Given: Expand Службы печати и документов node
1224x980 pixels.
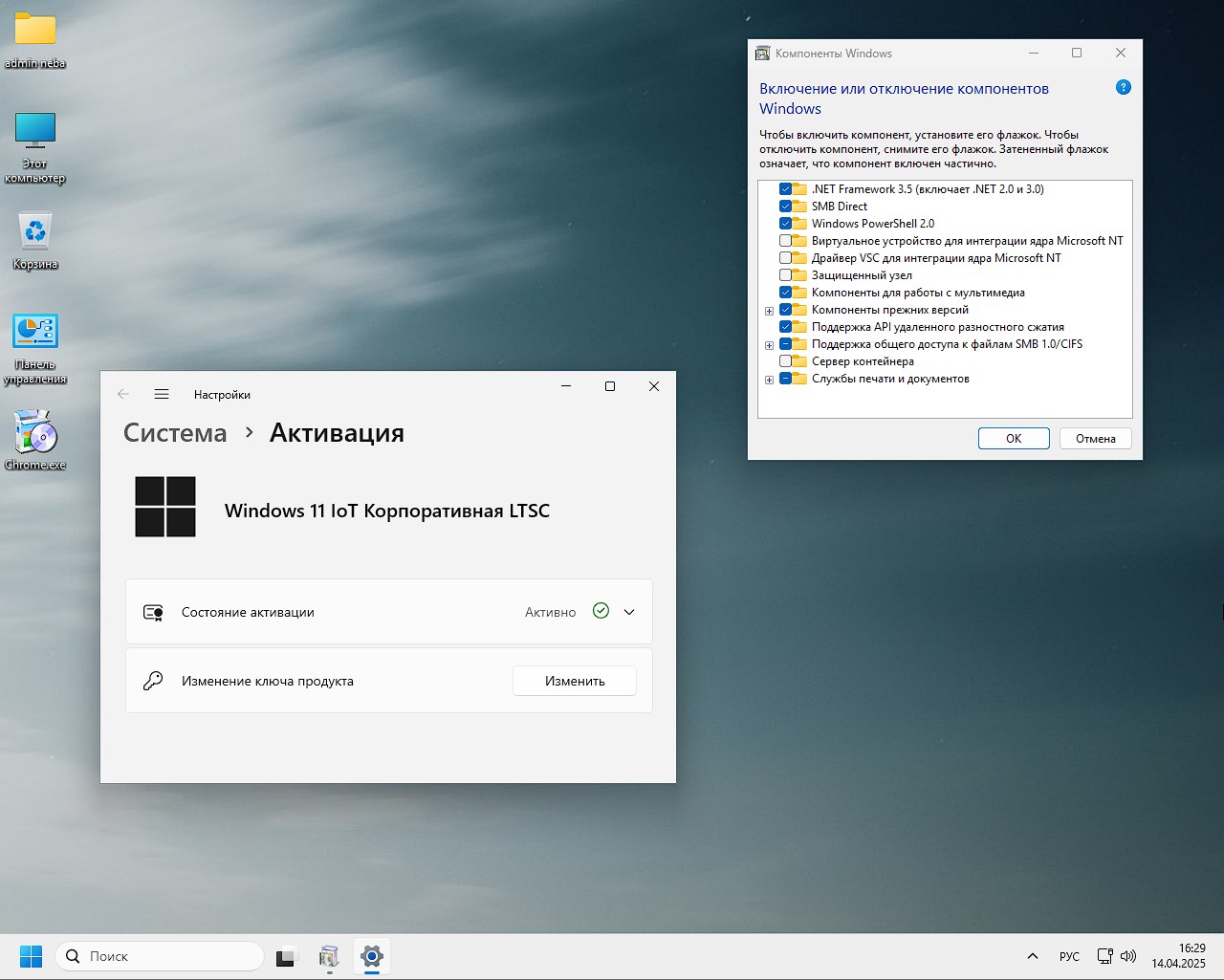Looking at the screenshot, I should [769, 380].
